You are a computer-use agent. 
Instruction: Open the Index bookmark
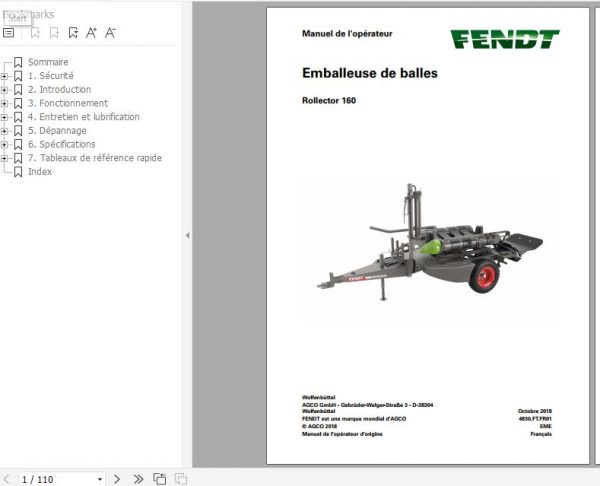click(x=40, y=171)
